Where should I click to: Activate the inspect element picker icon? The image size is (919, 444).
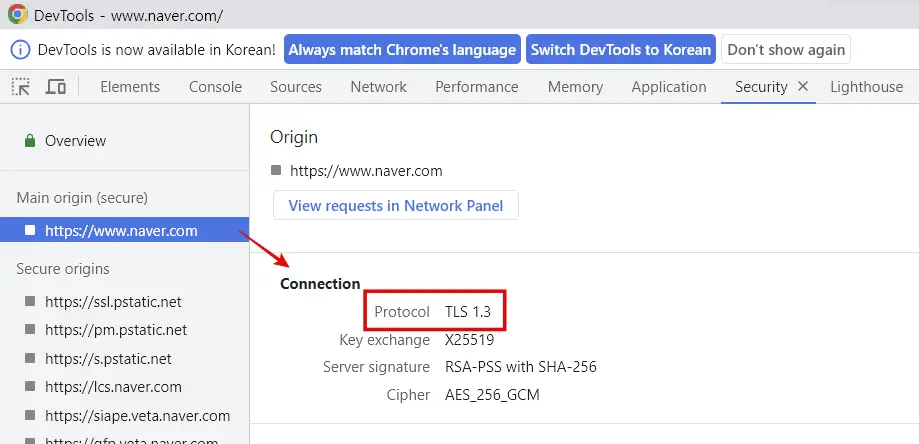[22, 87]
